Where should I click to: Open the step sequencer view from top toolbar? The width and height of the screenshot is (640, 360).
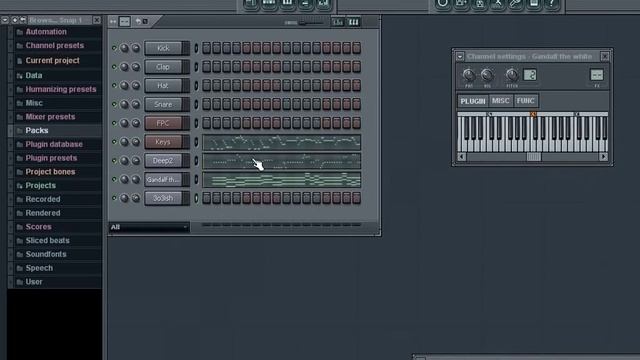[269, 4]
